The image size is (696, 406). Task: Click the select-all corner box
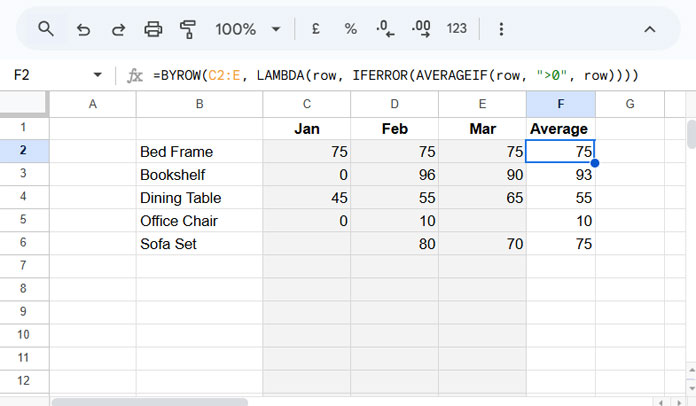pyautogui.click(x=24, y=103)
